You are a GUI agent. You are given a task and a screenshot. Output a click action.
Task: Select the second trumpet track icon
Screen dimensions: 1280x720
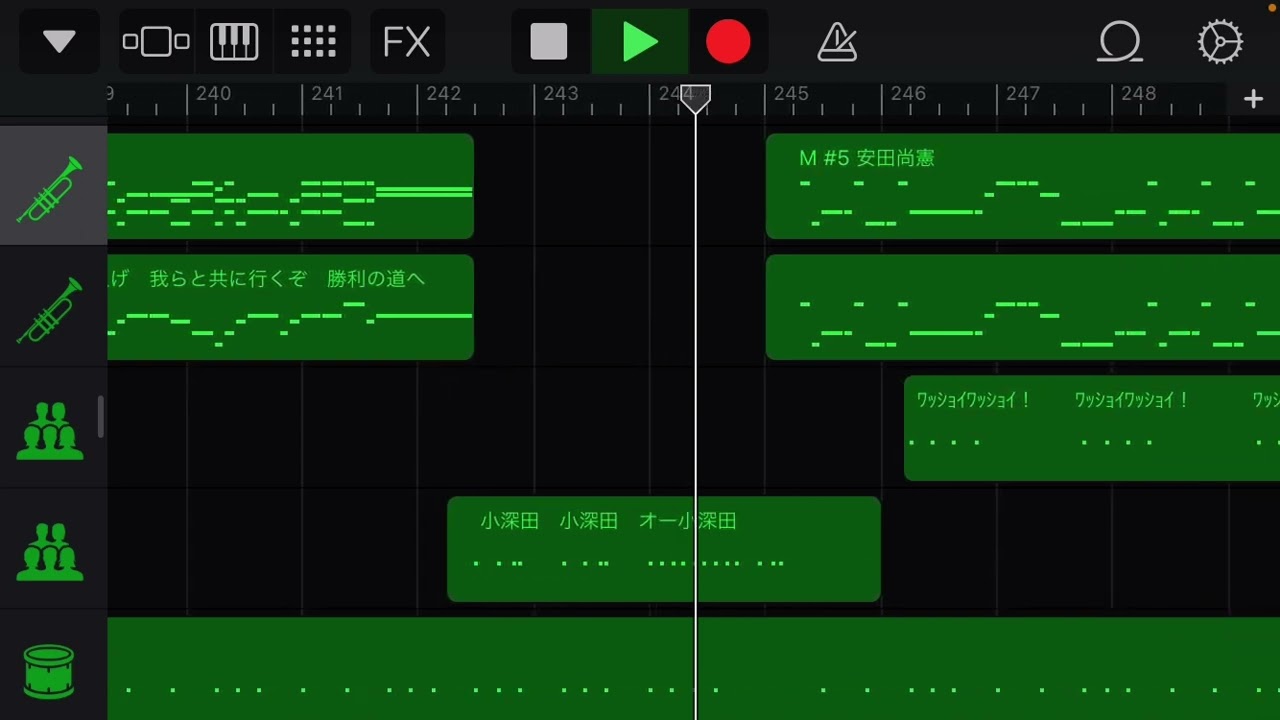50,310
